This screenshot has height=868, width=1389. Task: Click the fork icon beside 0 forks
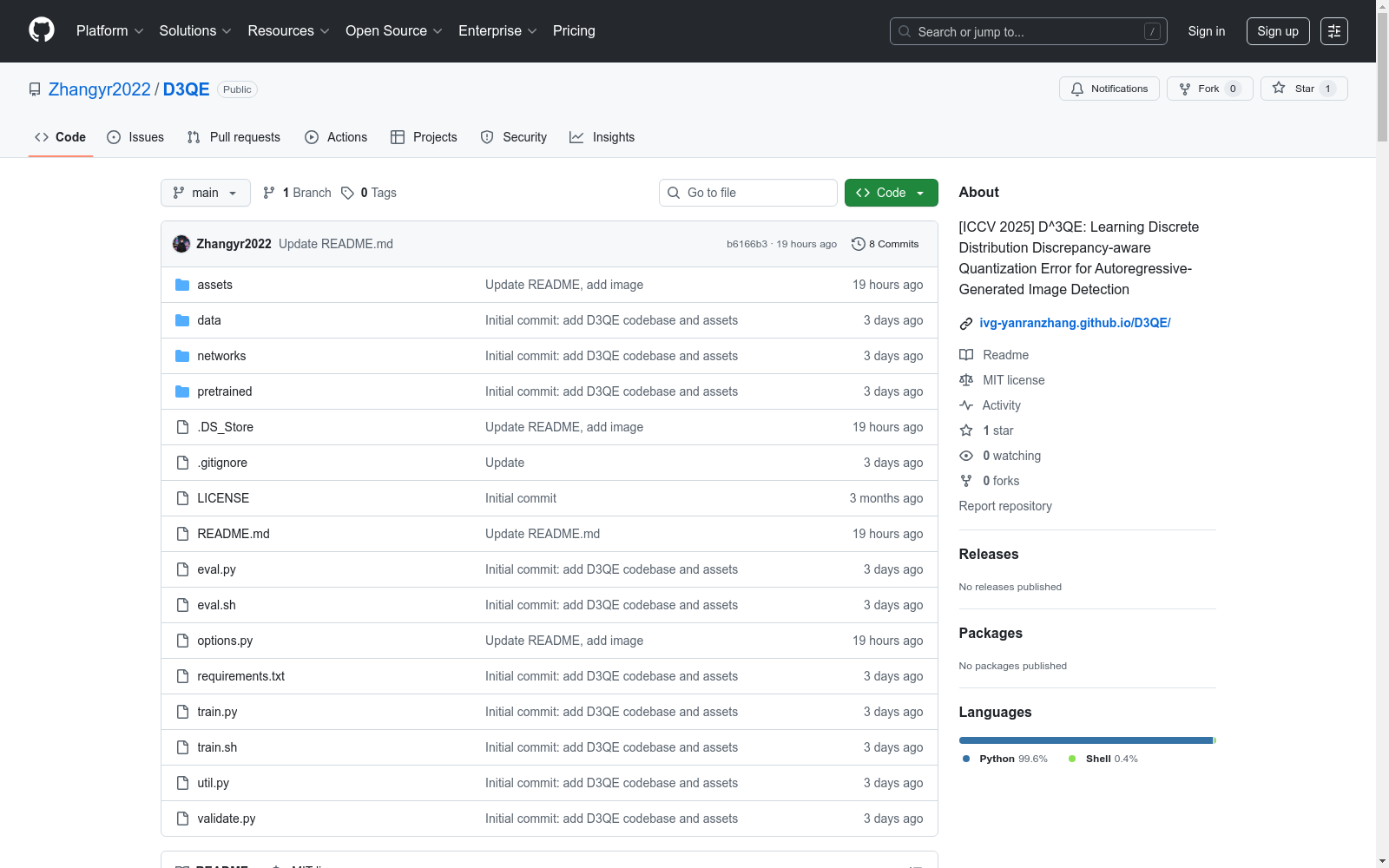click(966, 481)
